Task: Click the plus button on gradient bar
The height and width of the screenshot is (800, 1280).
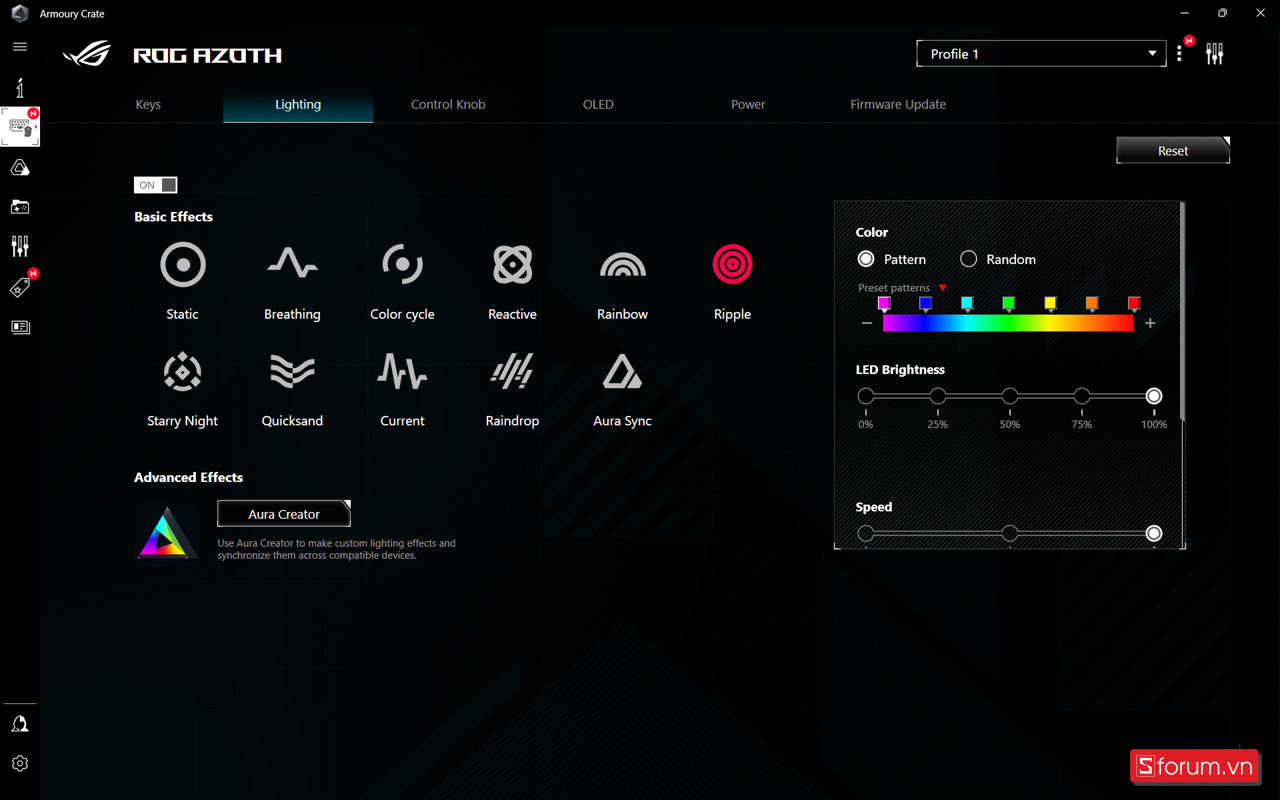Action: click(1150, 323)
